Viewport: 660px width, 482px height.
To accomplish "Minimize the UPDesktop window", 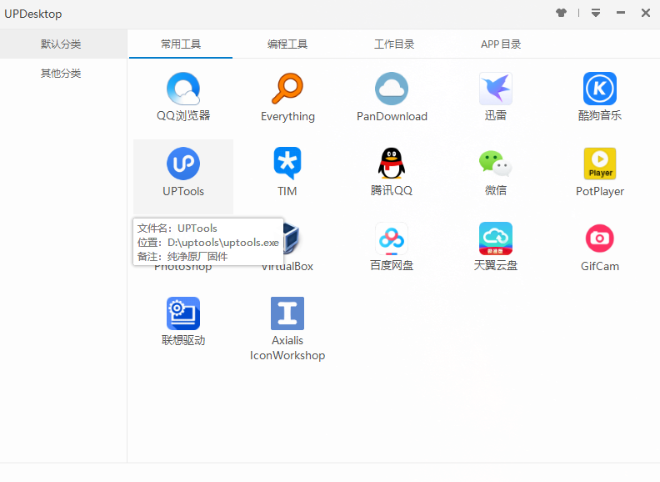I will (620, 13).
